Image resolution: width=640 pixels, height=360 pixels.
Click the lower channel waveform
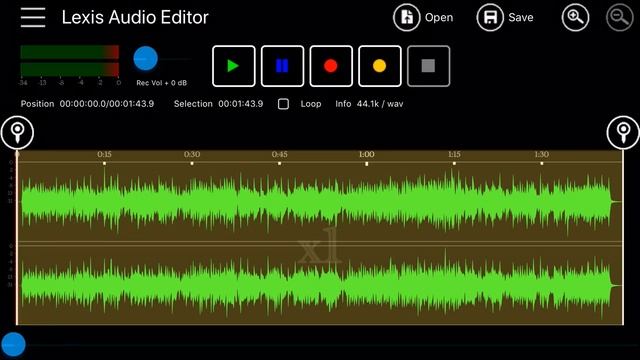pos(320,285)
